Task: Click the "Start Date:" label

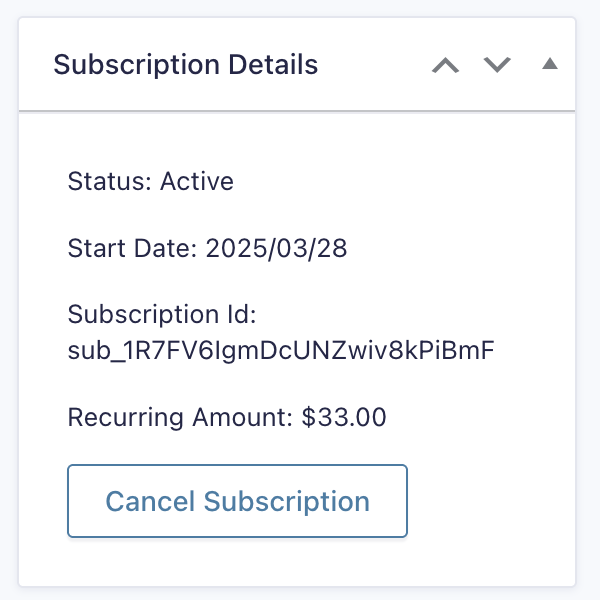Action: pyautogui.click(x=133, y=249)
